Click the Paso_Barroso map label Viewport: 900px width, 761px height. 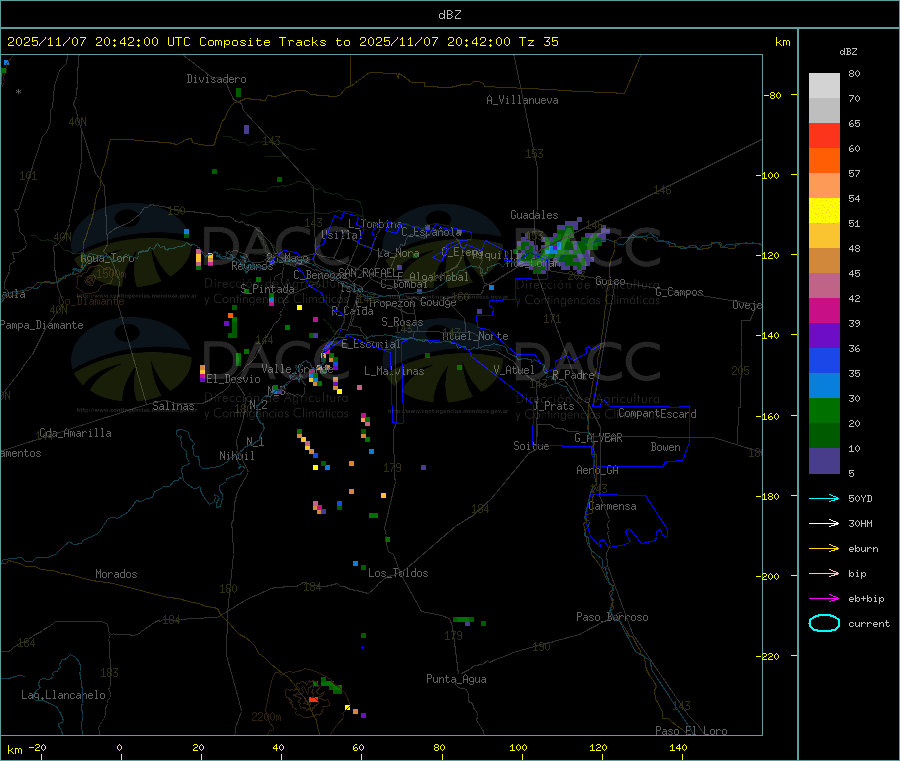pos(612,617)
